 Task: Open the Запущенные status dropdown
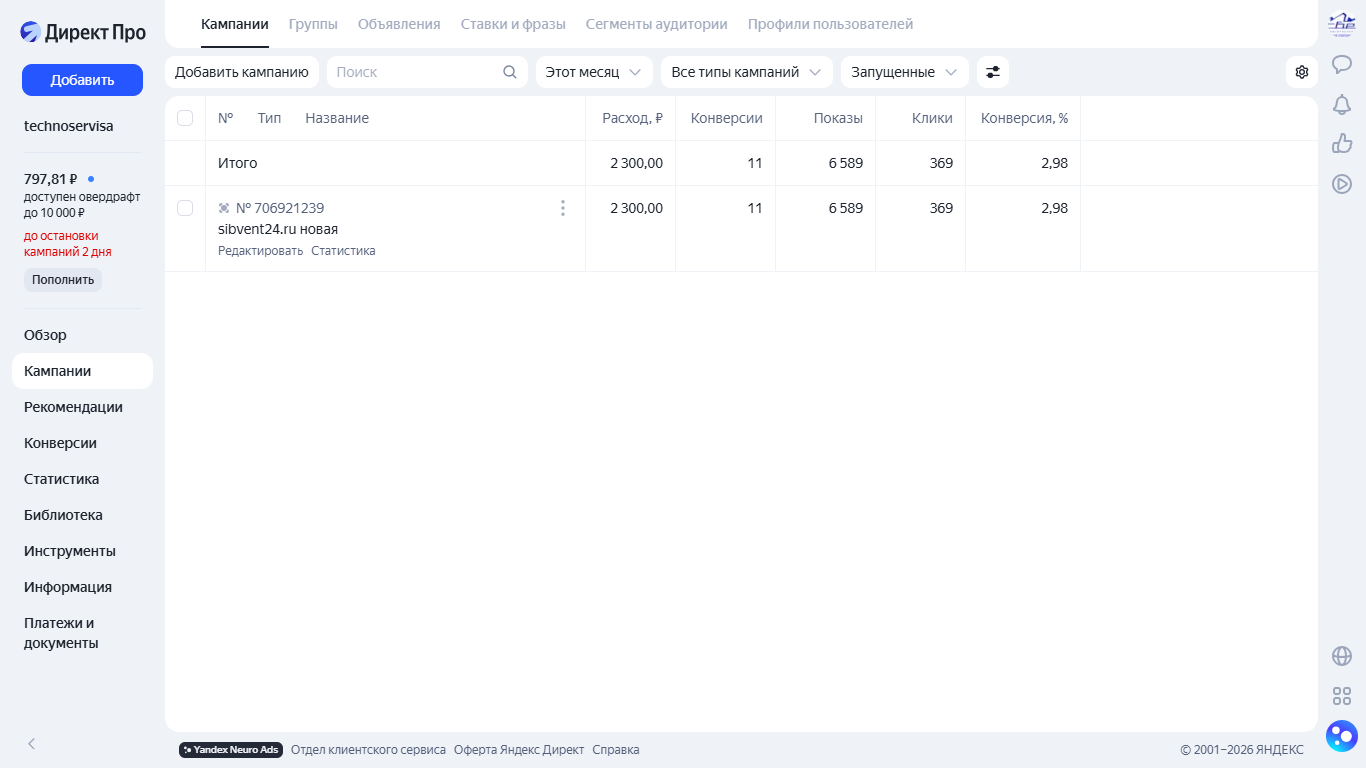[905, 72]
